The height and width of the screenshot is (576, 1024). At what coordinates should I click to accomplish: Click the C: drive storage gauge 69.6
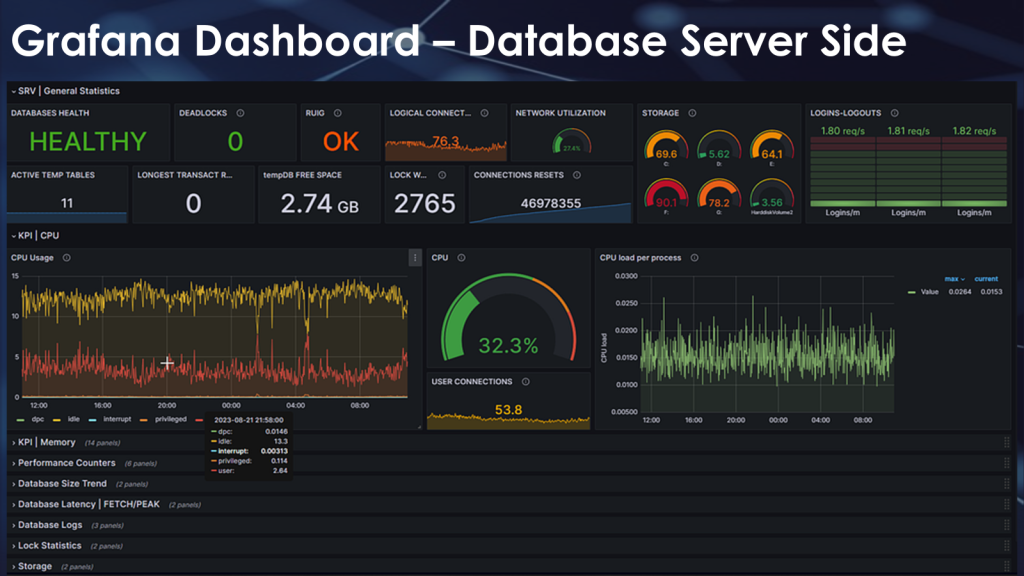[666, 146]
